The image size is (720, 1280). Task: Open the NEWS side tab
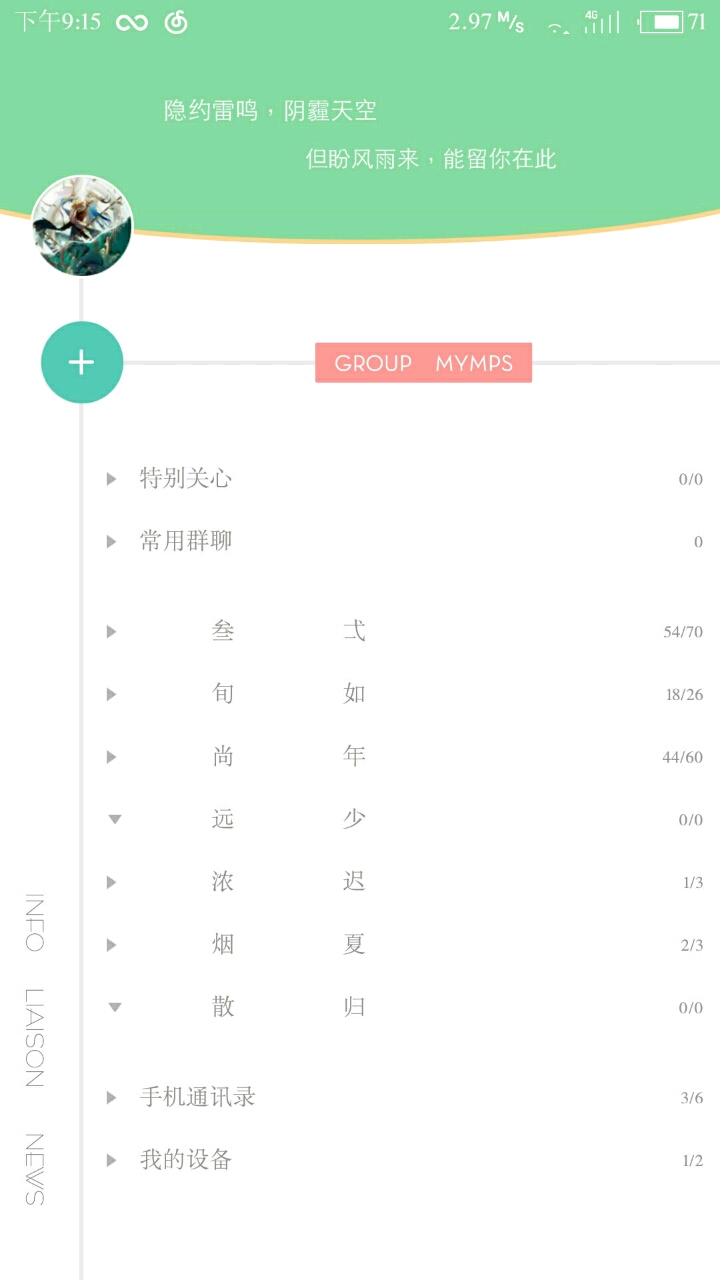[x=34, y=1169]
